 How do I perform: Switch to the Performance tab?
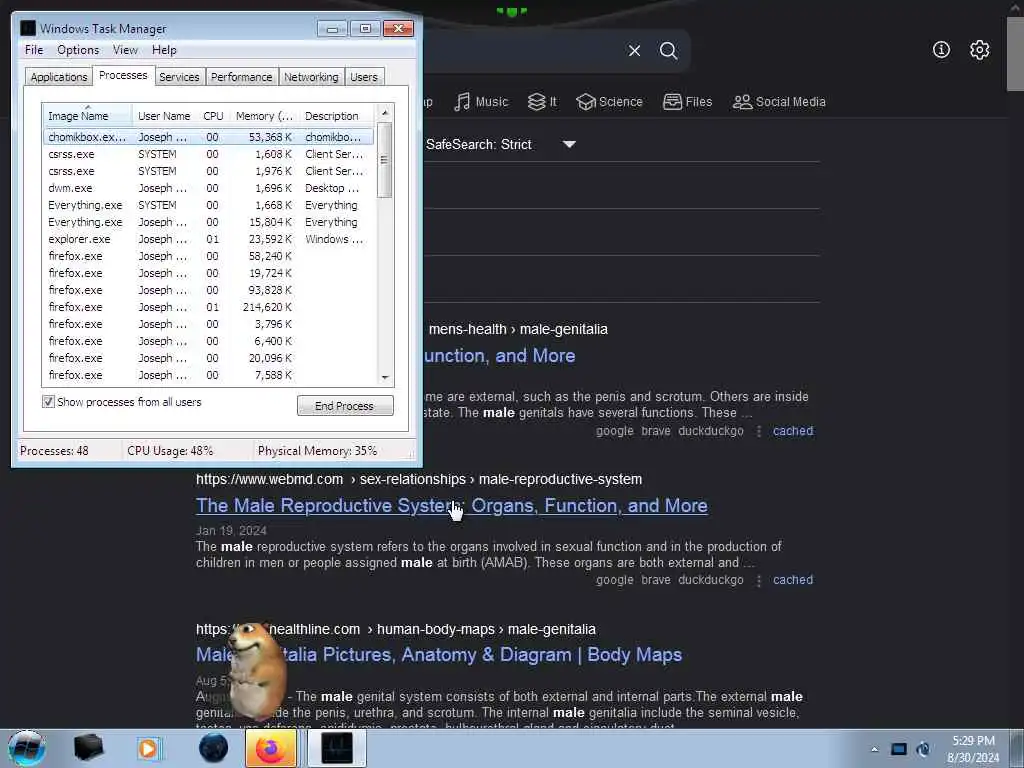[x=241, y=77]
